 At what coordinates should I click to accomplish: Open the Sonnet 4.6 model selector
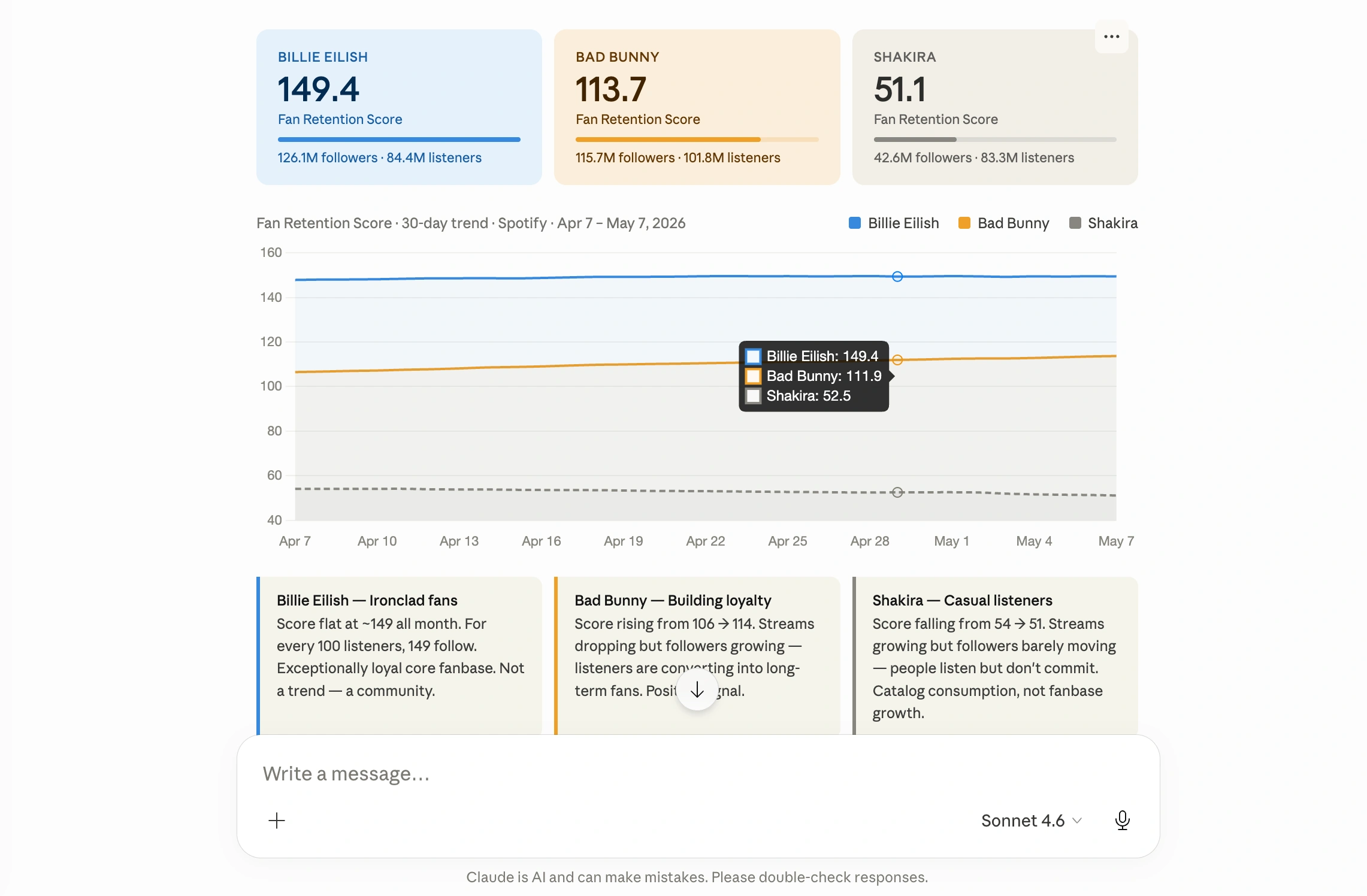coord(1031,820)
